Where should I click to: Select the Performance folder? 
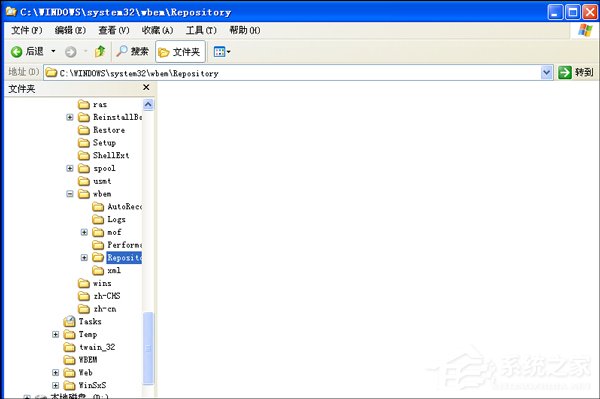pos(117,245)
